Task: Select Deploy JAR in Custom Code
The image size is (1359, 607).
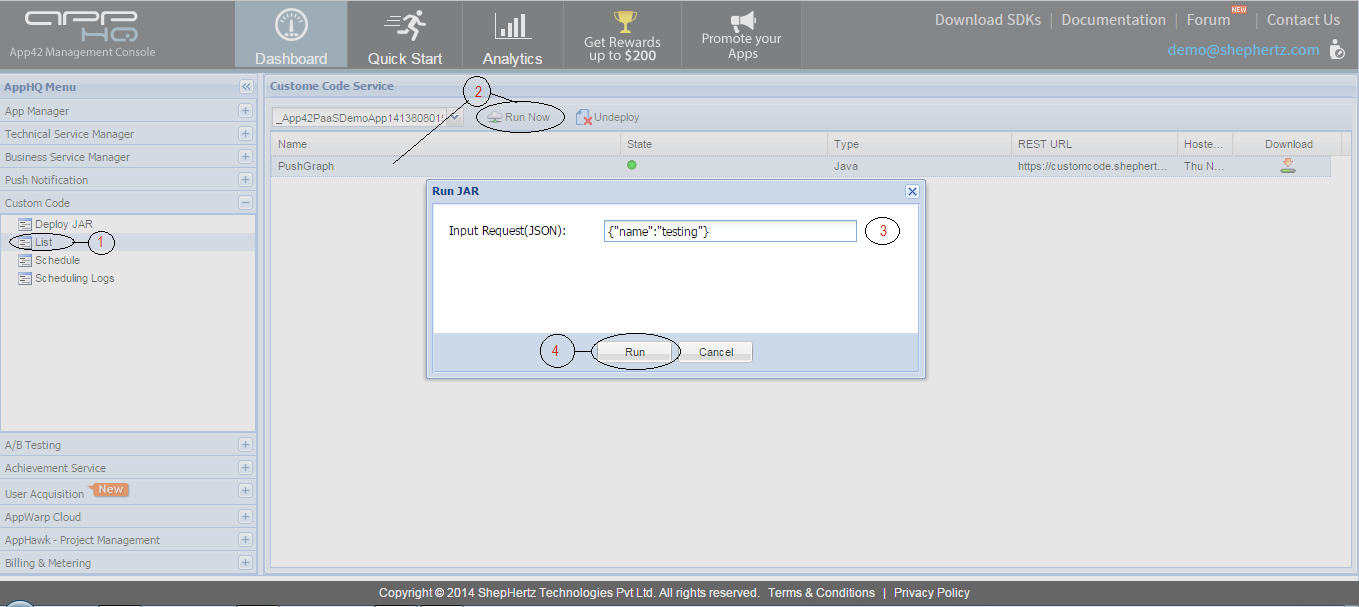Action: [63, 224]
